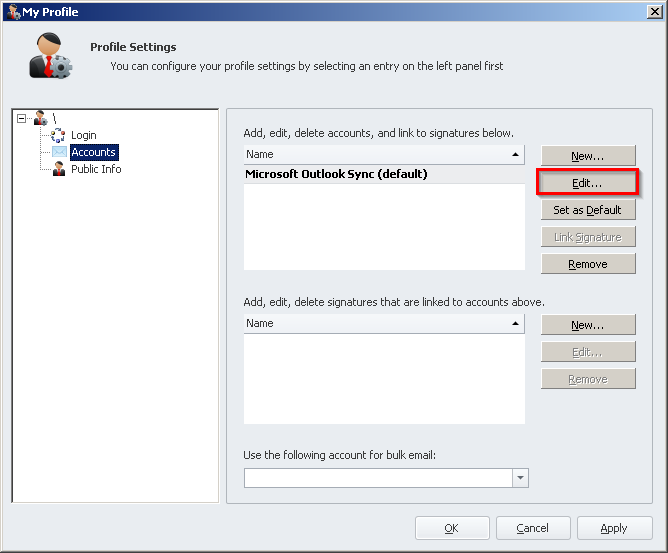Remove the selected account
This screenshot has width=668, height=553.
588,264
